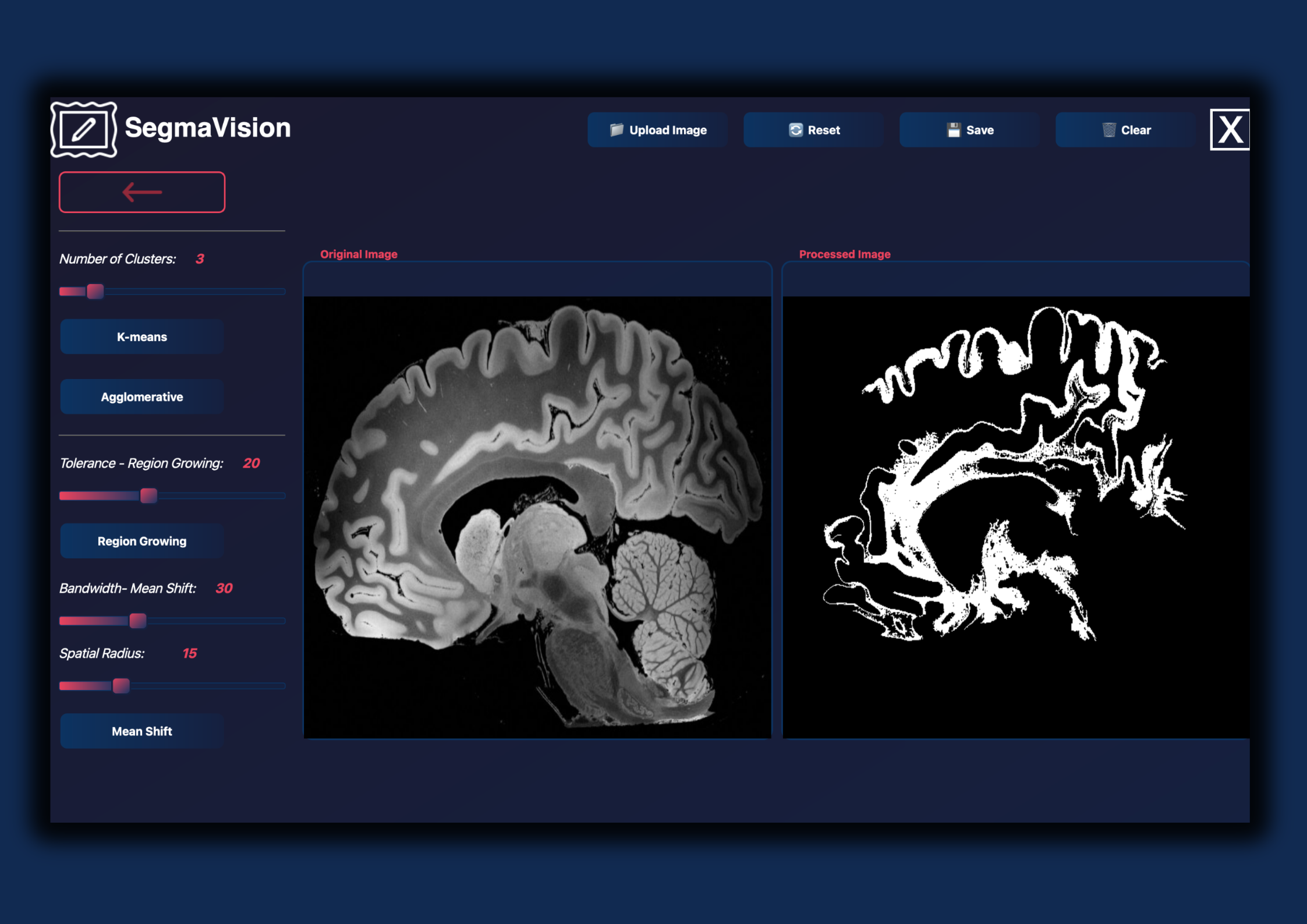Run K-means segmentation
Screen dimensions: 1307x924
(141, 337)
